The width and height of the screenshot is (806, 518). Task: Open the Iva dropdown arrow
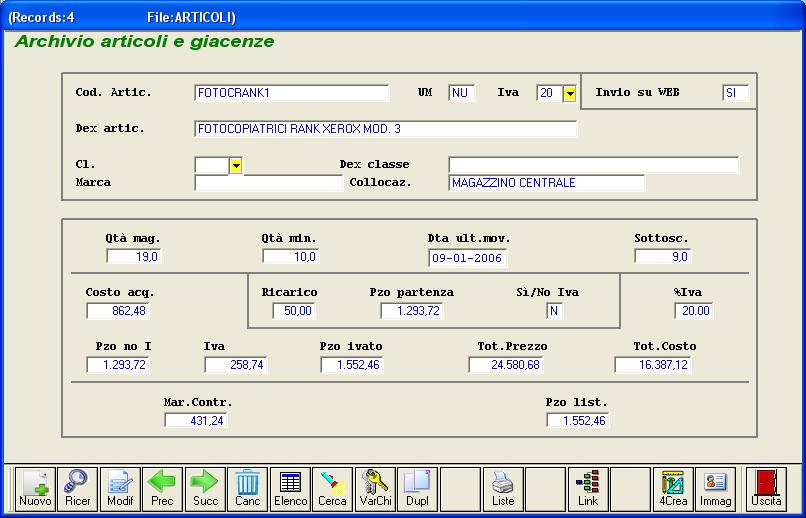[570, 94]
